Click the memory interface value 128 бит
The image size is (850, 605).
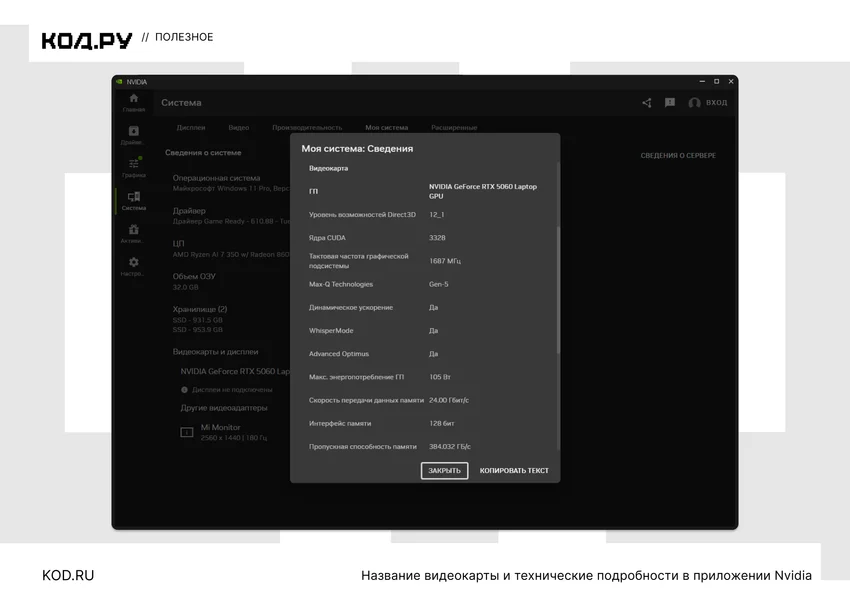point(442,423)
